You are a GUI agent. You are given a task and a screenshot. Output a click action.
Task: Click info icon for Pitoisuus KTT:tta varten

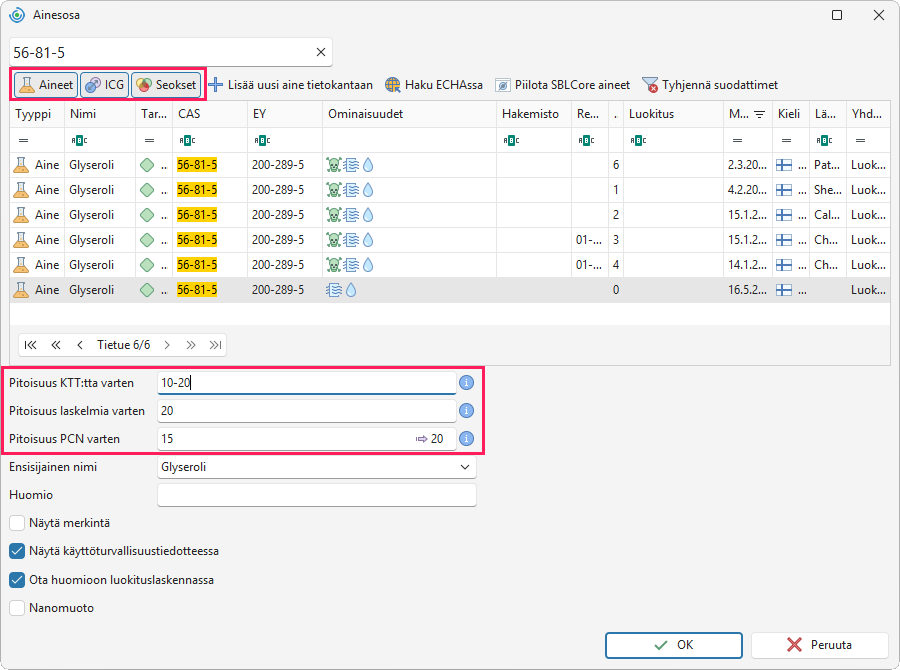point(467,382)
